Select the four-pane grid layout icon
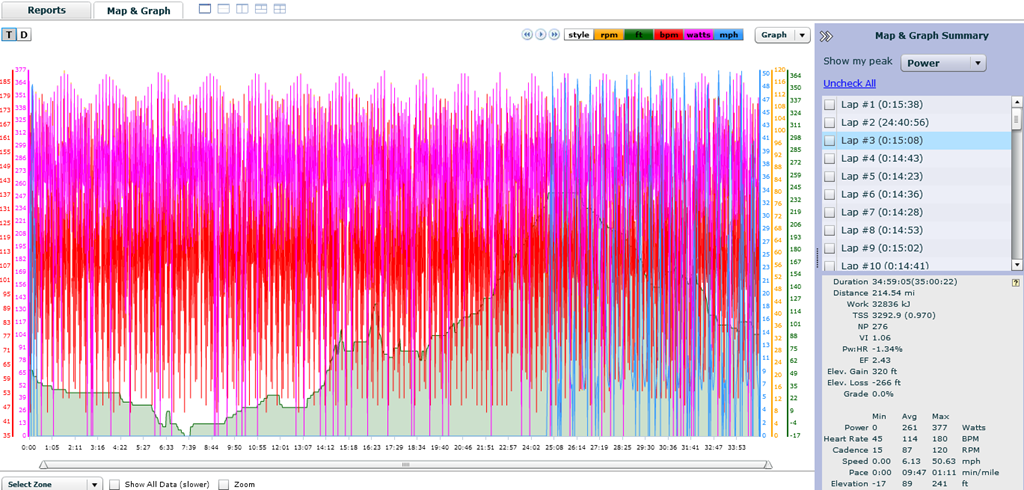The image size is (1024, 490). [280, 9]
